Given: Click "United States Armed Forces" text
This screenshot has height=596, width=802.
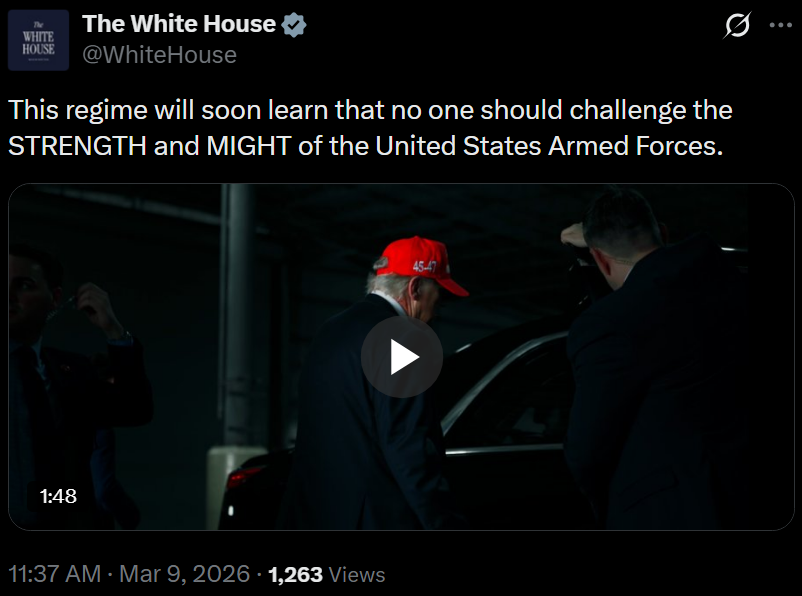Looking at the screenshot, I should [547, 145].
